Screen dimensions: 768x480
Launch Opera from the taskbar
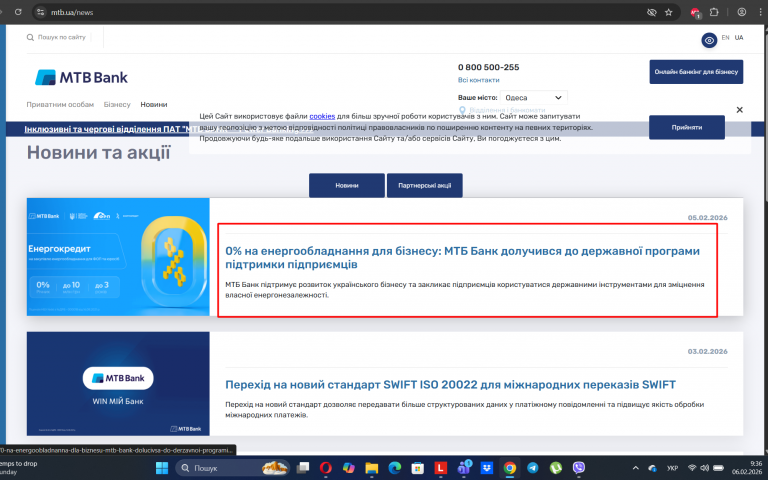[x=326, y=468]
